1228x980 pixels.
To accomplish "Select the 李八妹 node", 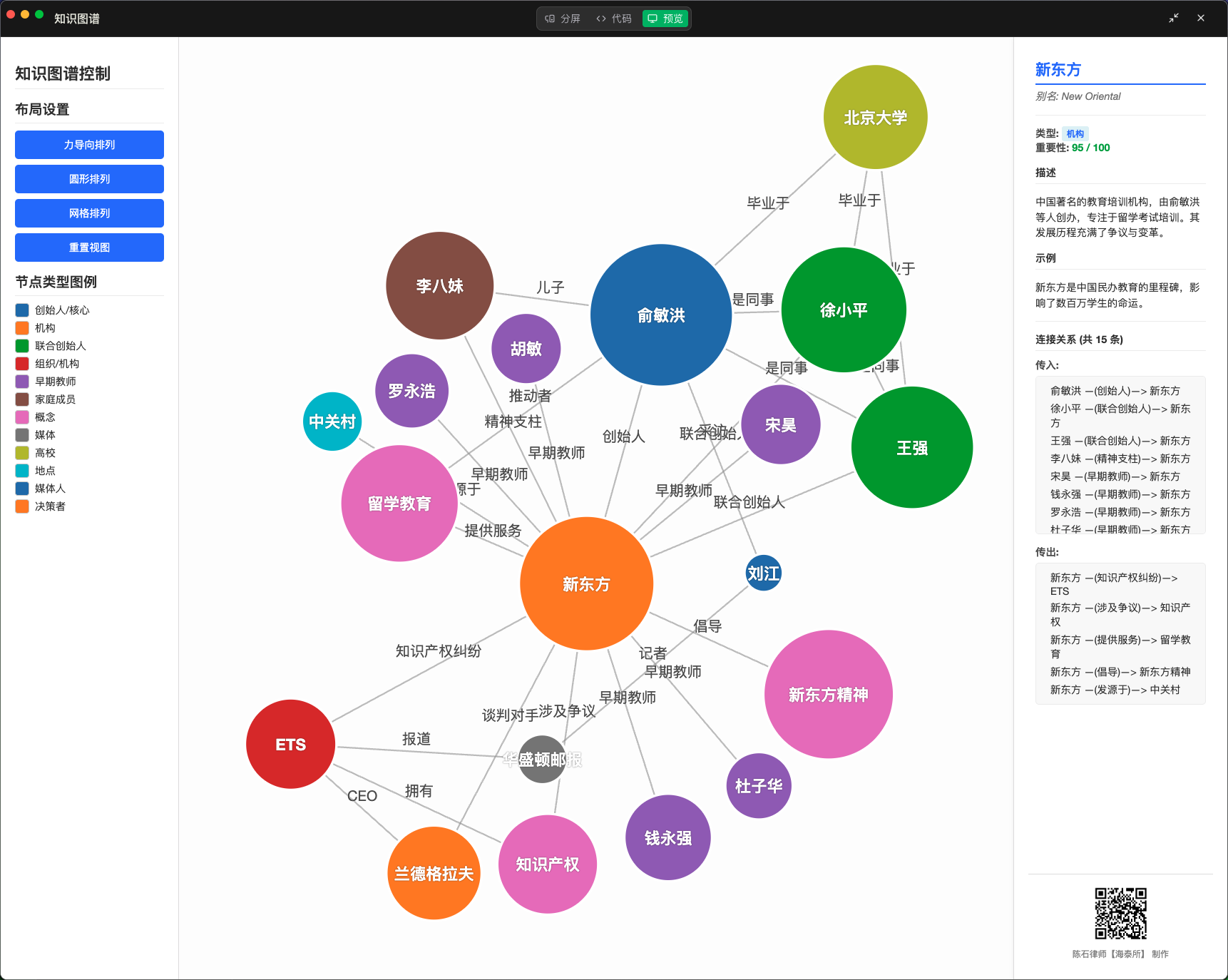I will pos(440,286).
